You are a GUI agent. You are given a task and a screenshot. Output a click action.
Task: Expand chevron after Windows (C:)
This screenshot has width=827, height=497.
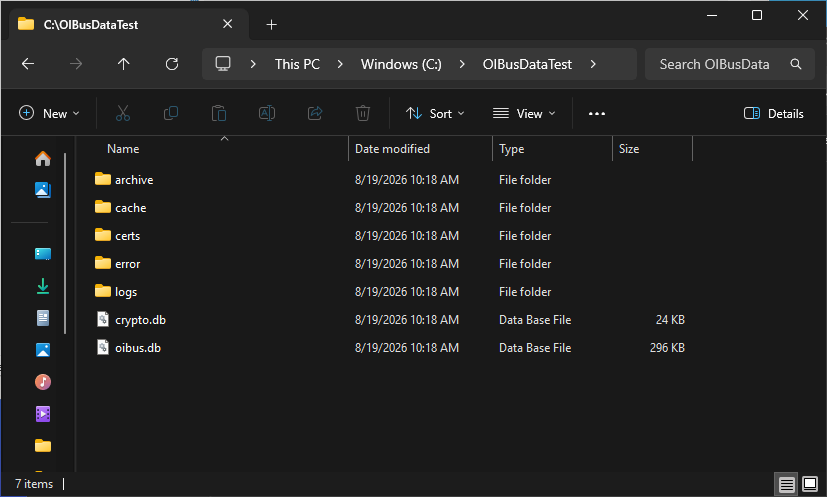coord(462,64)
